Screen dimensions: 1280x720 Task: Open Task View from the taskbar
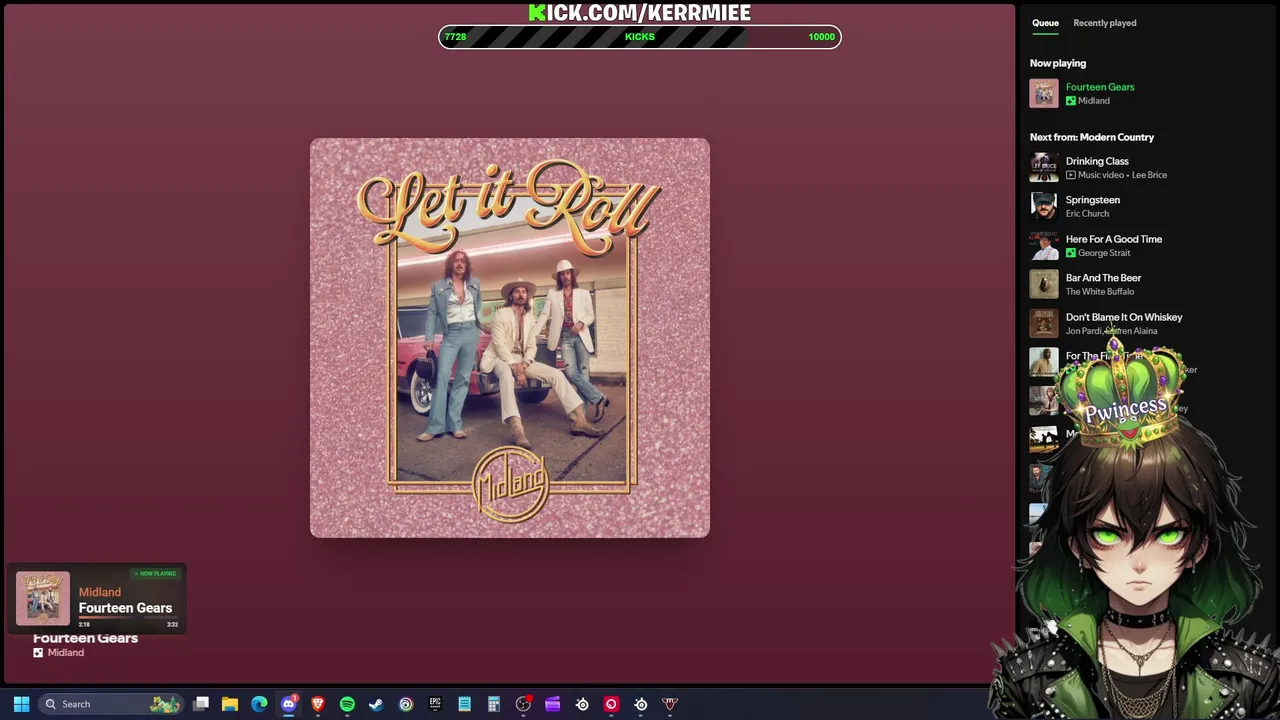coord(201,704)
